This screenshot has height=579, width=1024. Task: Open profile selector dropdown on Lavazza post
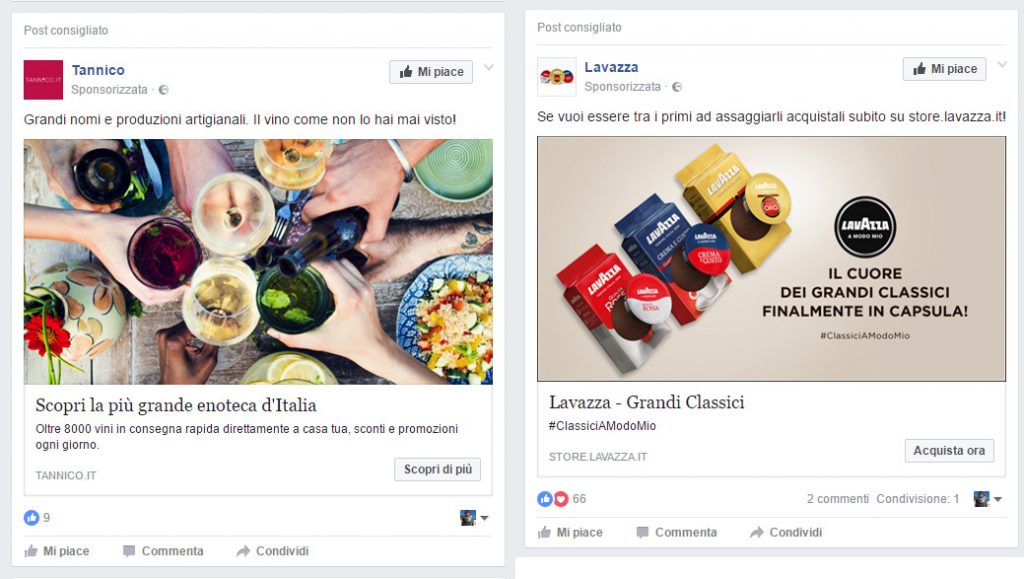coord(988,499)
